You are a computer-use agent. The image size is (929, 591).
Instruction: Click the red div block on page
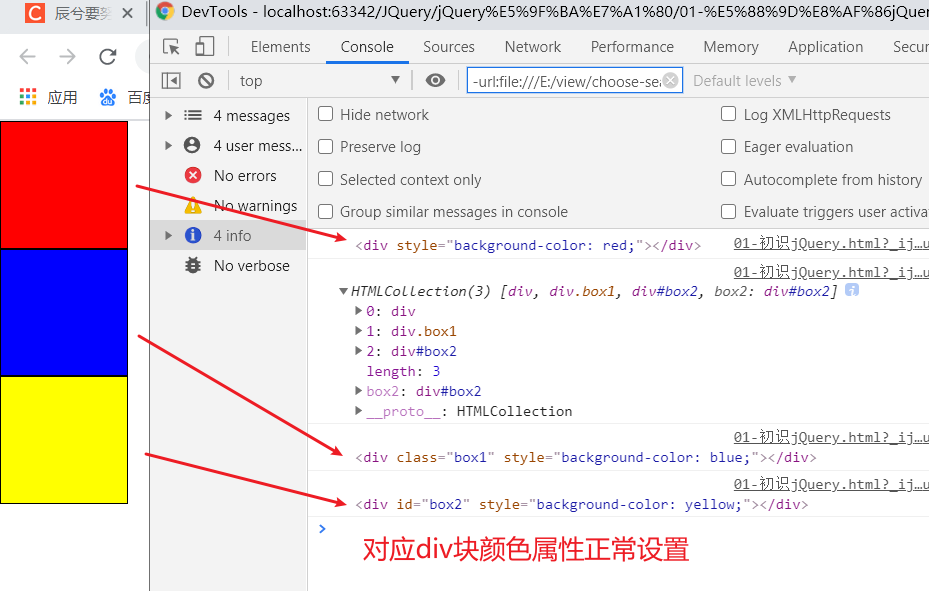click(64, 185)
